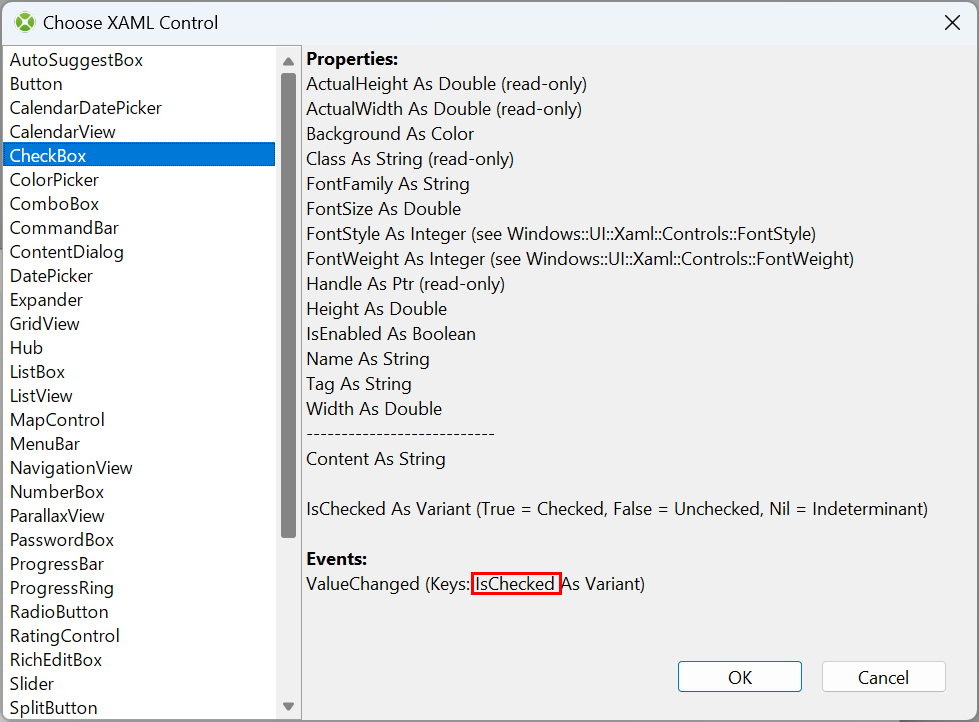Click the Xojo app icon in title bar
The height and width of the screenshot is (722, 979).
pos(25,22)
